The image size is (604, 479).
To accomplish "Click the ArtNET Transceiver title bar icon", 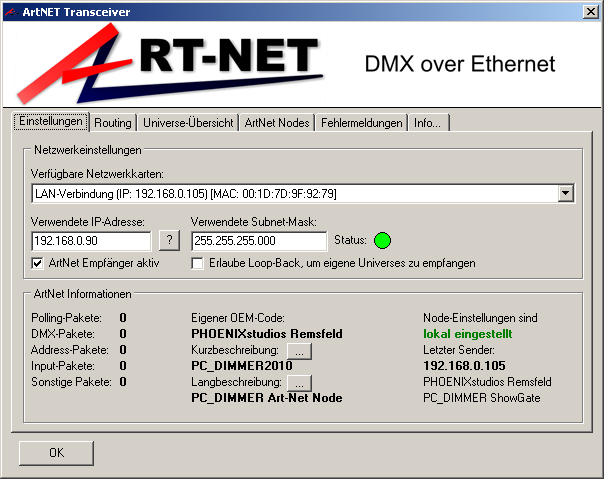I will 11,12.
